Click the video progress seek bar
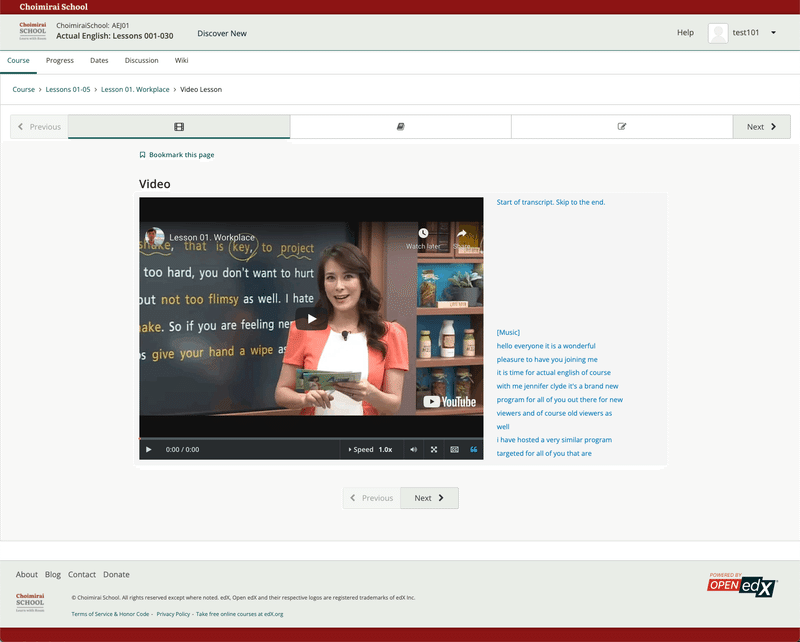 pos(311,438)
